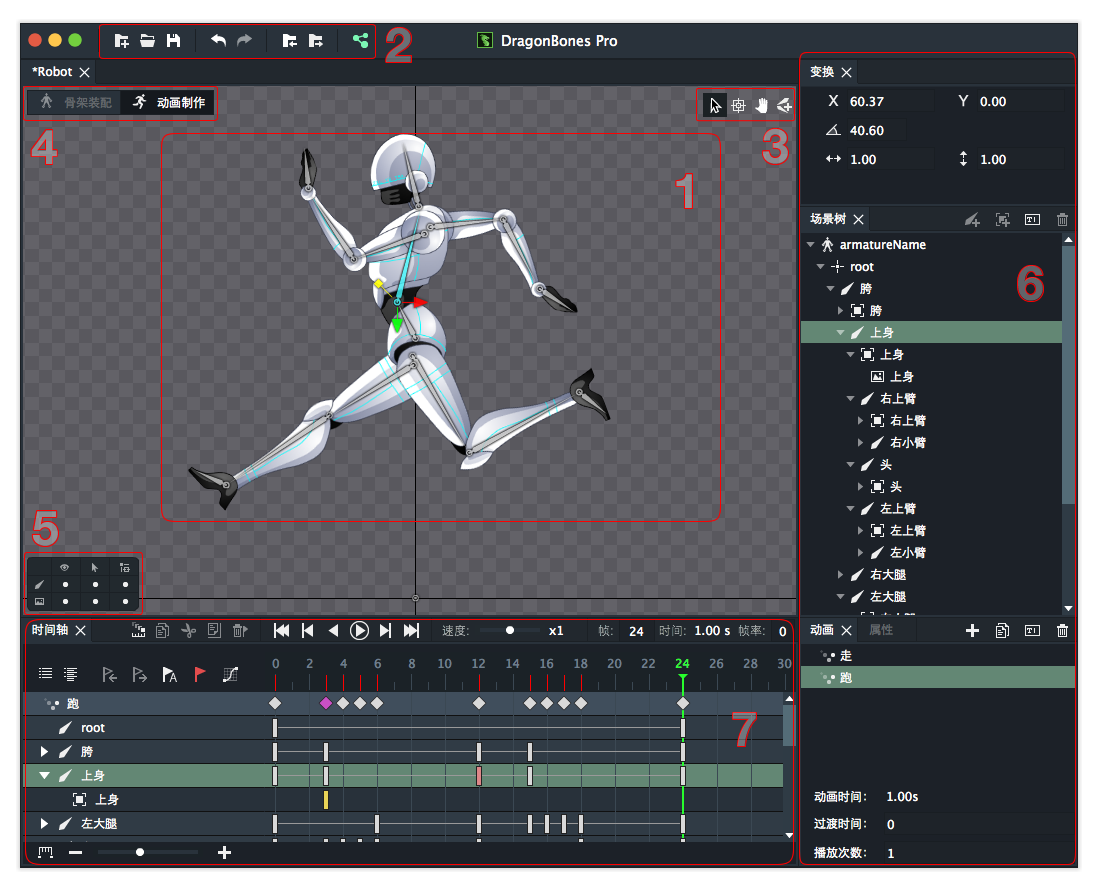Toggle the expand-all list icon in timeline

[71, 674]
